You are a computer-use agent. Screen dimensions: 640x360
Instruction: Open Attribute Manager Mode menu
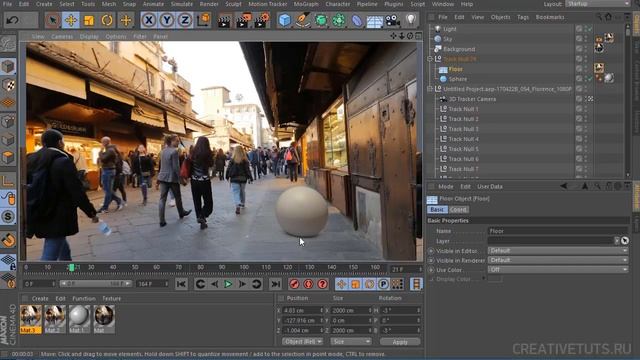(x=446, y=187)
